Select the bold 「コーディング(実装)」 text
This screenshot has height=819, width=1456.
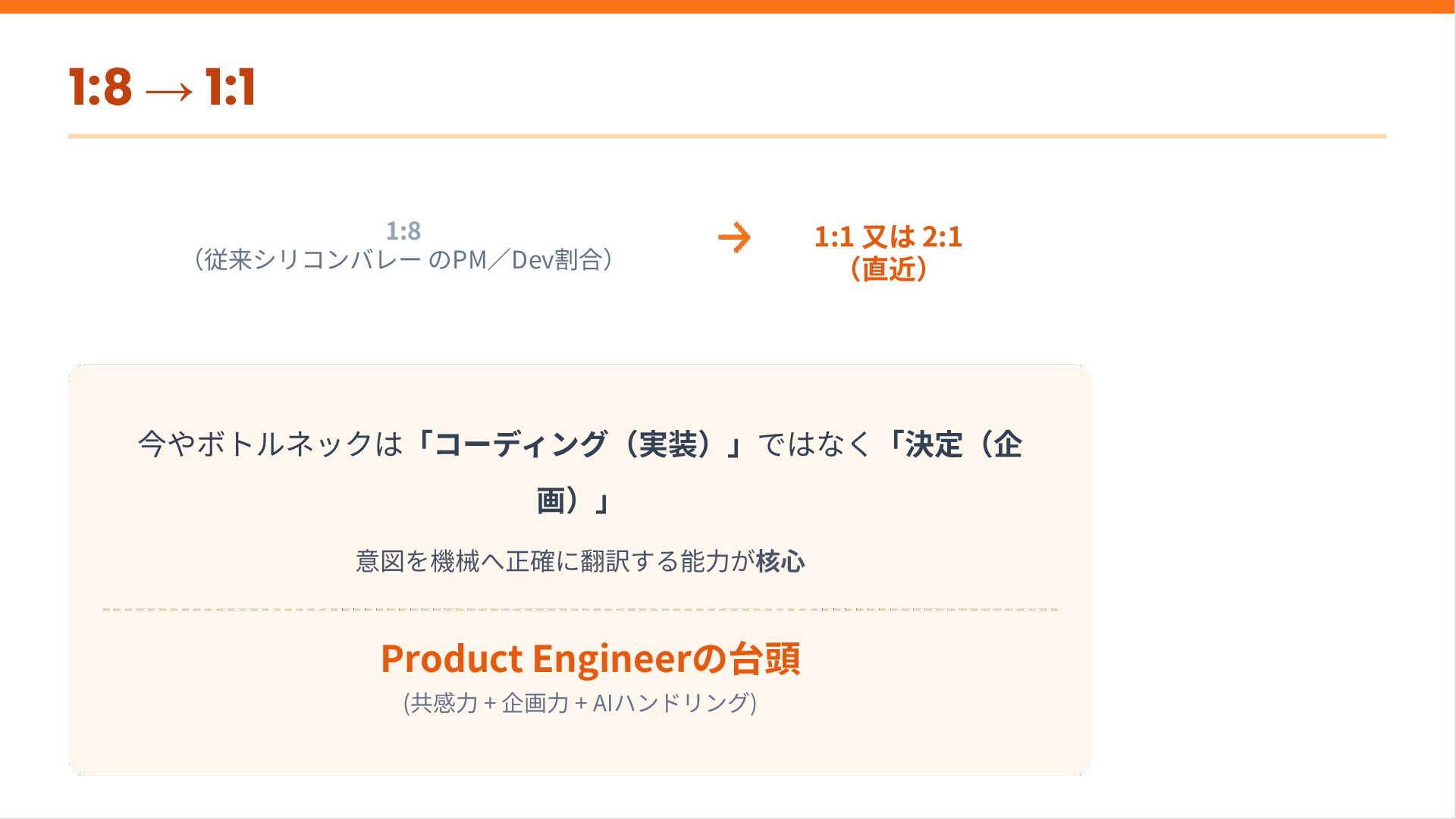[580, 444]
